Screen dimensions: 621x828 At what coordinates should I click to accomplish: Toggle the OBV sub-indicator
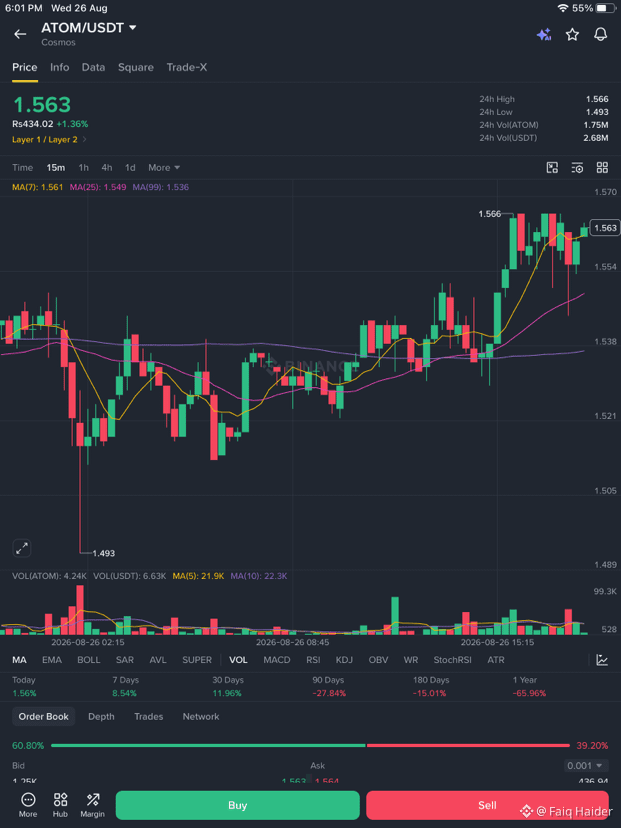378,660
